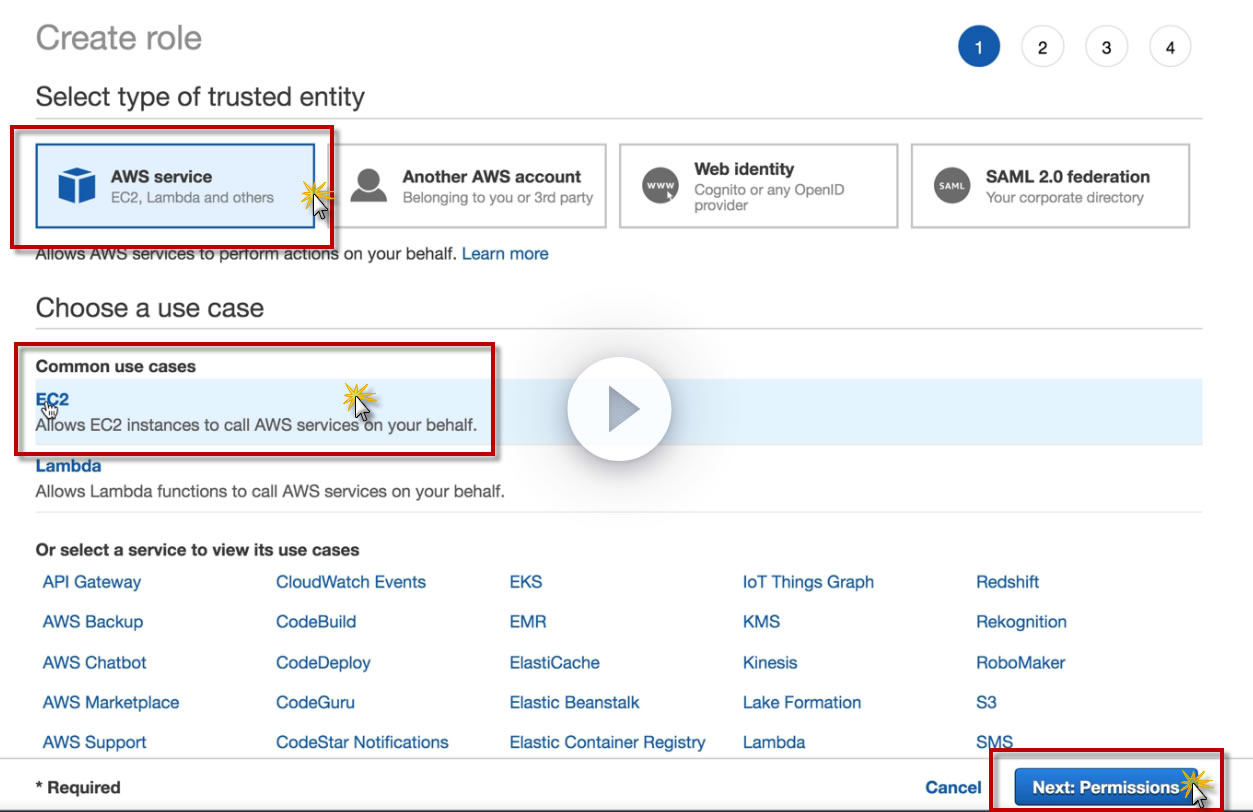Select the Web identity entity card
The height and width of the screenshot is (812, 1253).
758,186
